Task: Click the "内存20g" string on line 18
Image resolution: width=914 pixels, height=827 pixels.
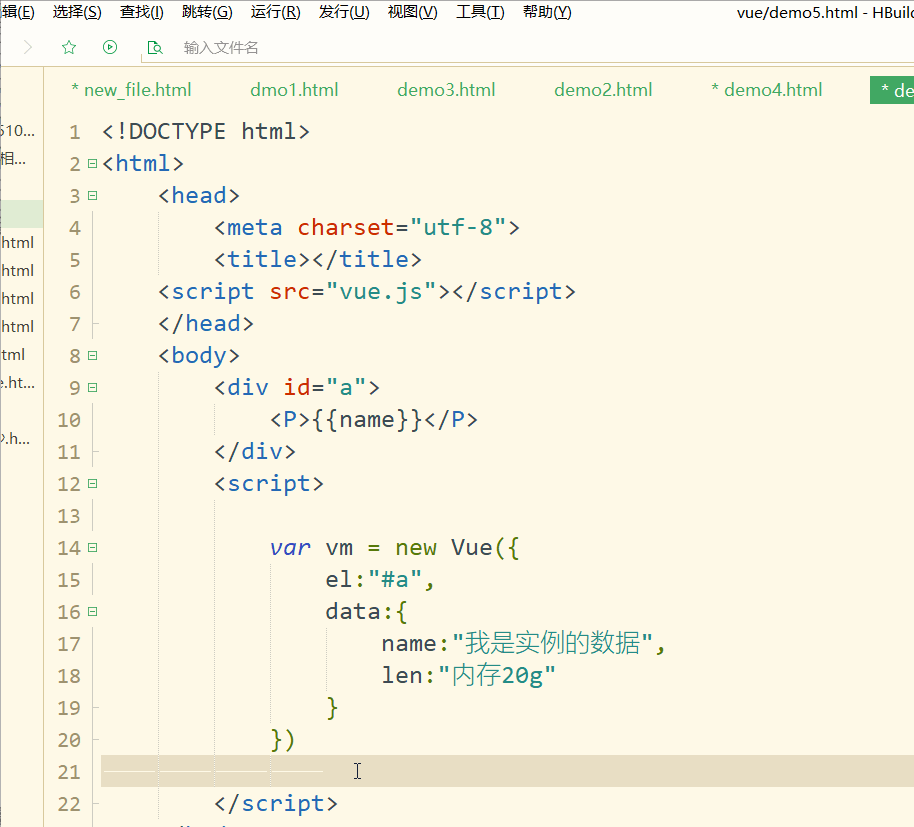Action: pos(497,675)
